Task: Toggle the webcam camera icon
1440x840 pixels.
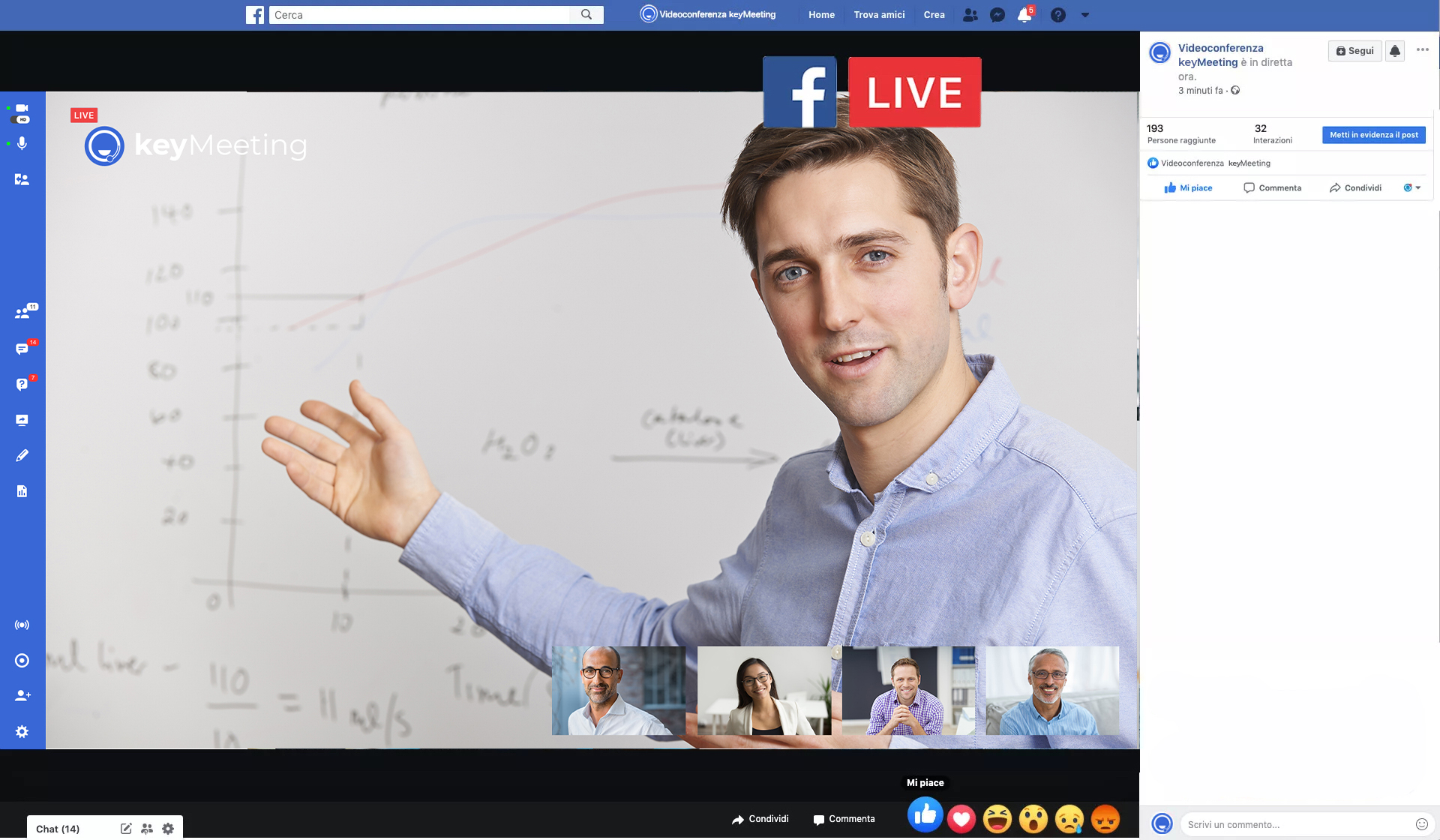Action: [x=22, y=108]
